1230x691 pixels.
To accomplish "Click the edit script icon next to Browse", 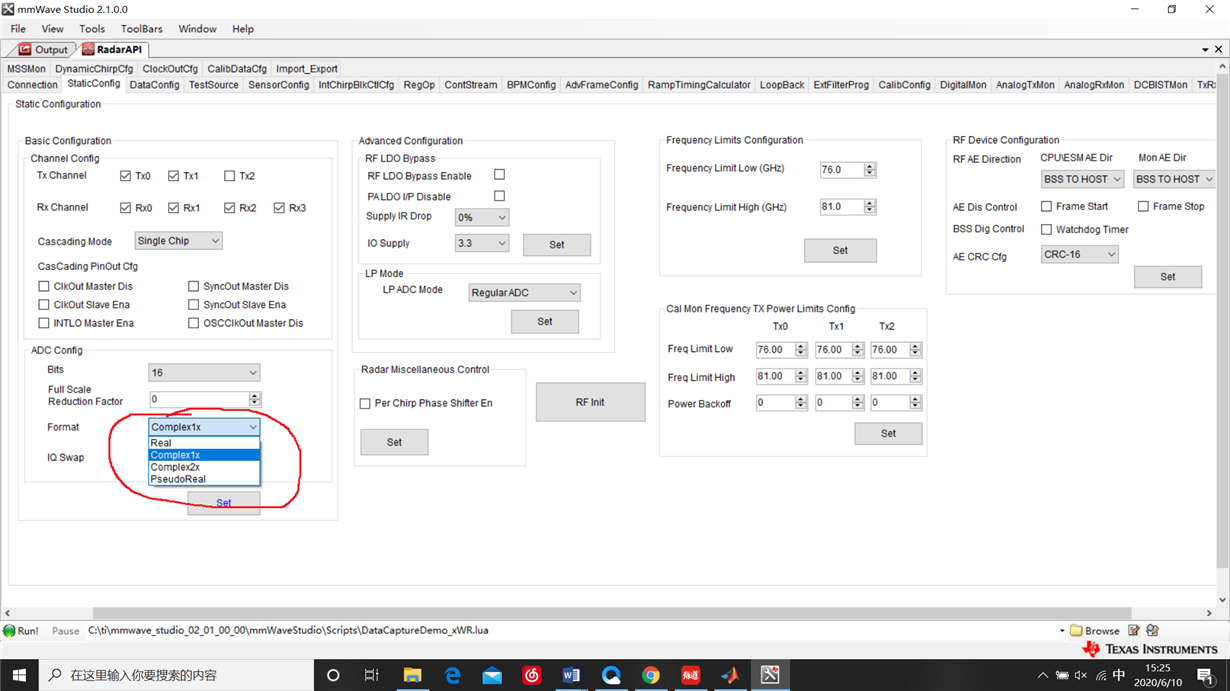I will pyautogui.click(x=1134, y=631).
